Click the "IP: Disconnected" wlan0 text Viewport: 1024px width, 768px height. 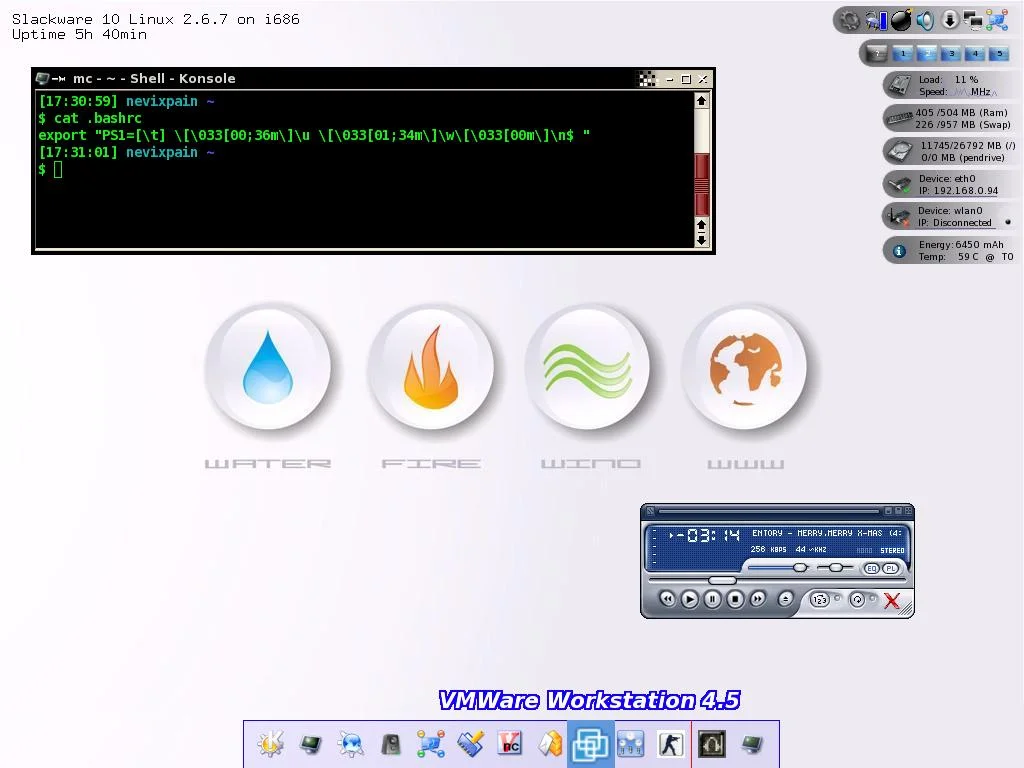pyautogui.click(x=955, y=223)
